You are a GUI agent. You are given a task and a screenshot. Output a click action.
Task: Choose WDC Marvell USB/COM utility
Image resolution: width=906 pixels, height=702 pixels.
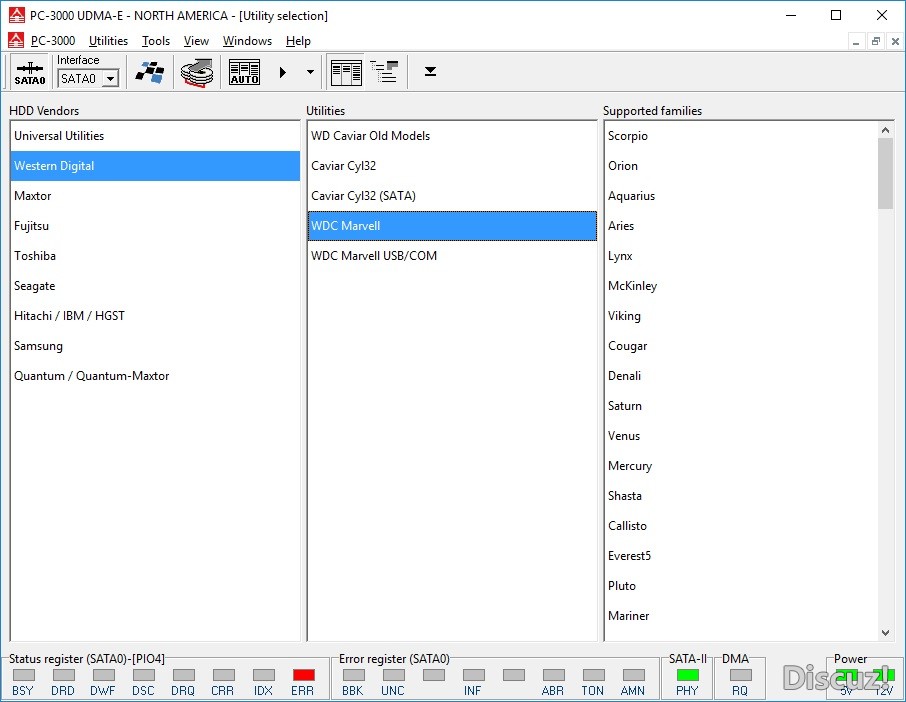tap(374, 256)
